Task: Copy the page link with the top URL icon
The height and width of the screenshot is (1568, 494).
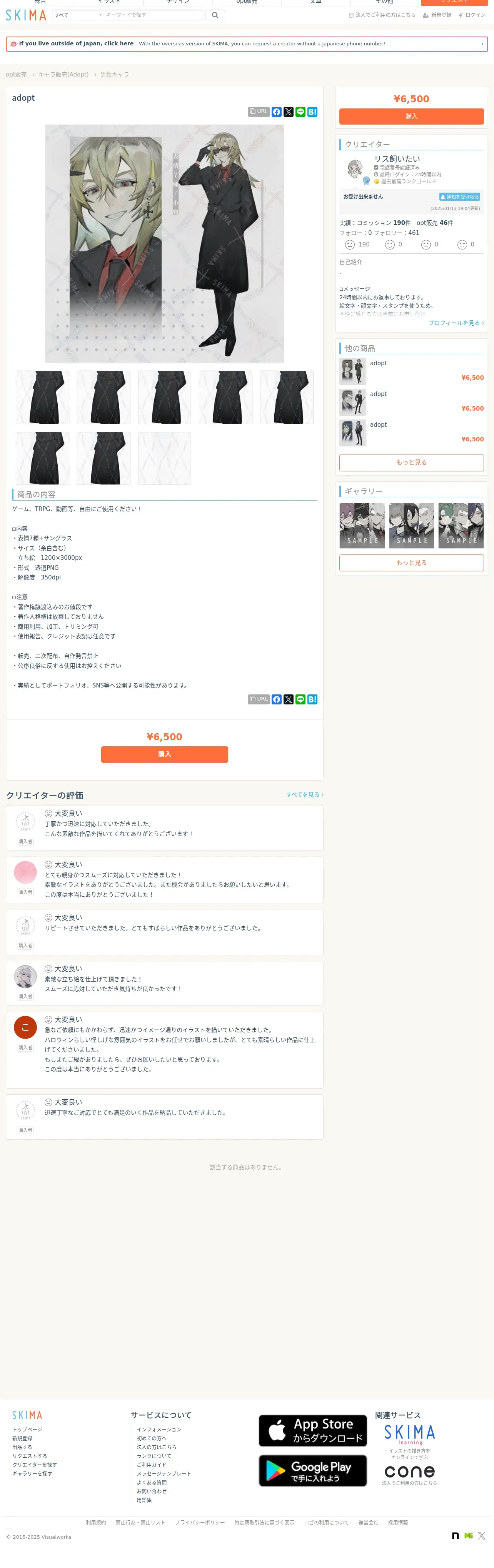Action: [259, 112]
